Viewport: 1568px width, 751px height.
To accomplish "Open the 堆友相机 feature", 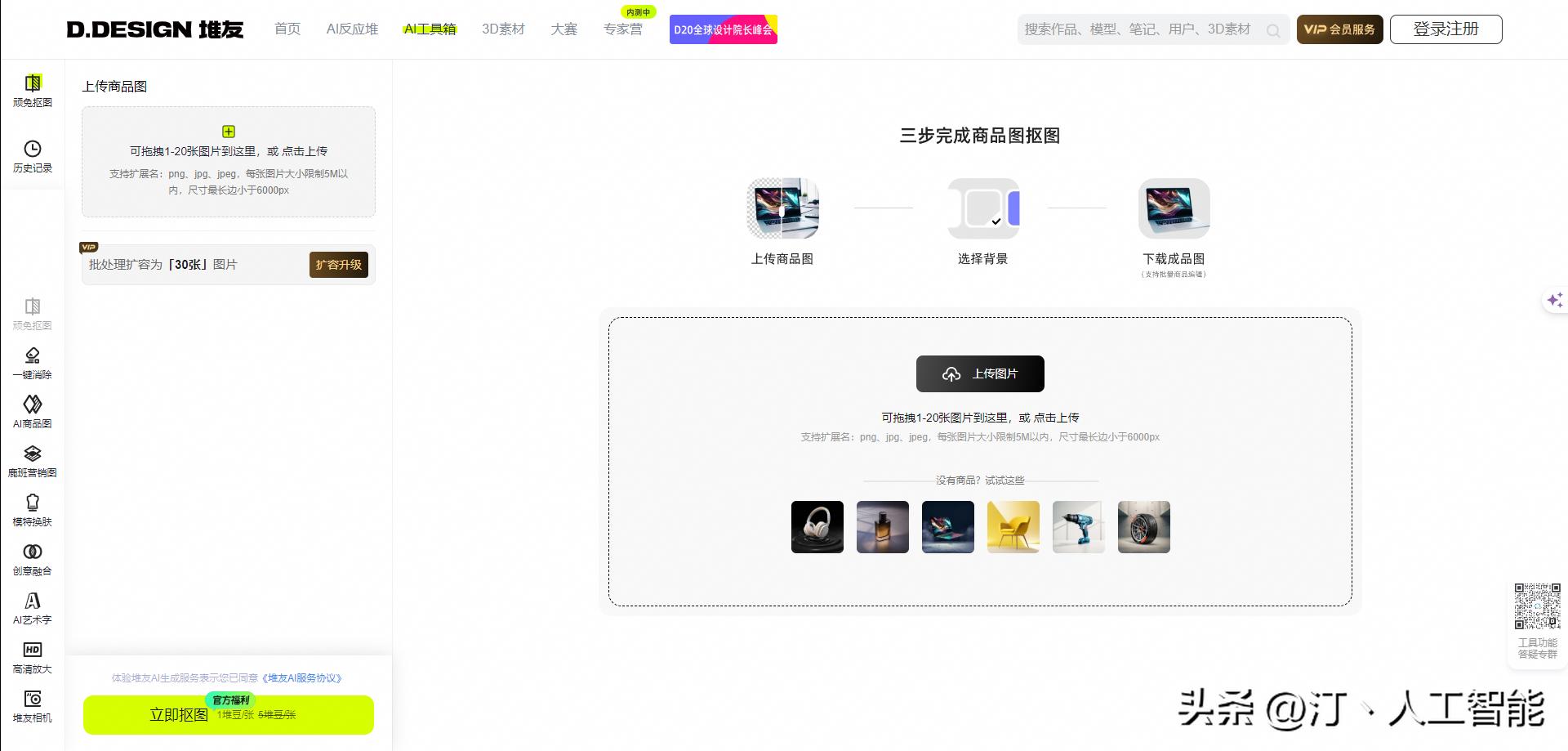I will pyautogui.click(x=33, y=705).
